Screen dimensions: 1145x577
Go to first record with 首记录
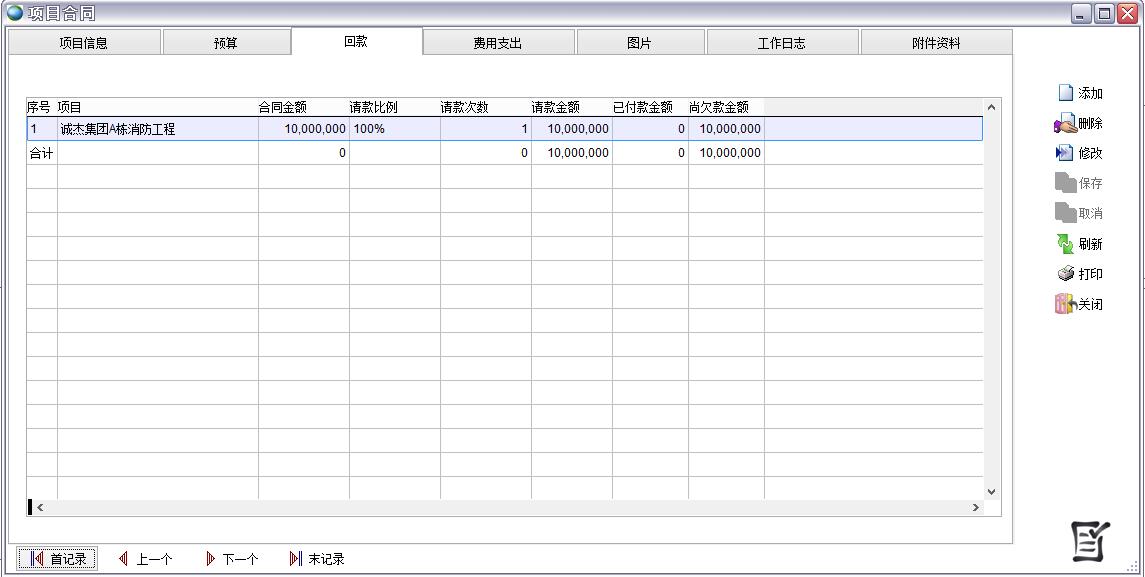pos(58,559)
